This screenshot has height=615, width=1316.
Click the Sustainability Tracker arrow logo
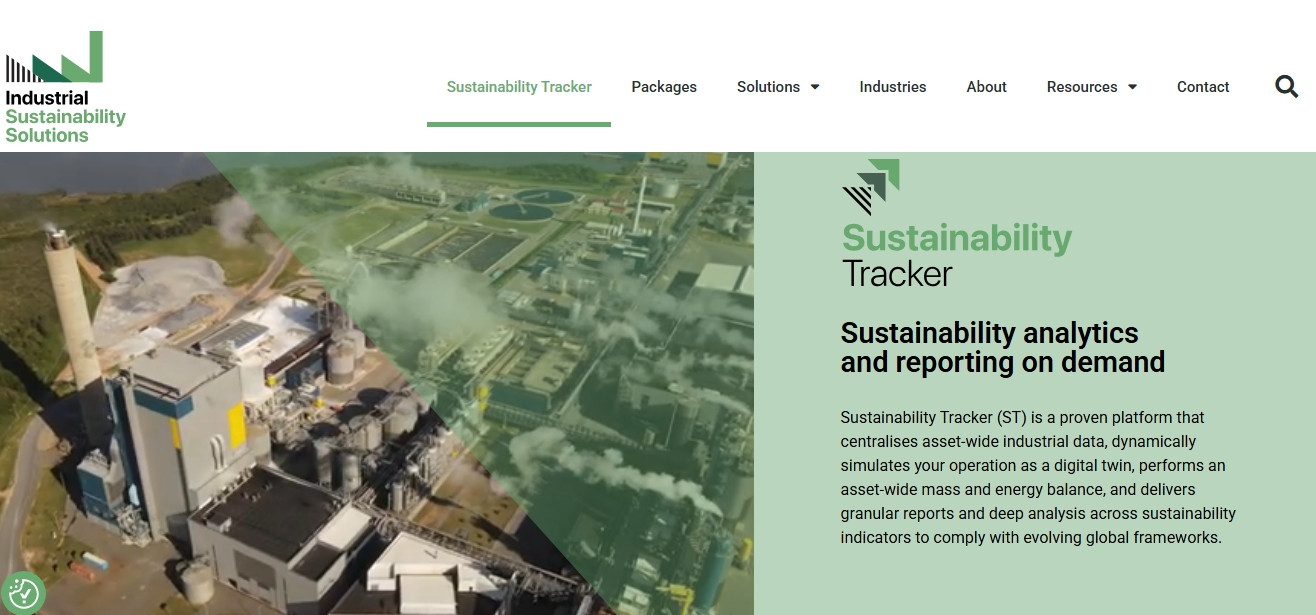[870, 187]
